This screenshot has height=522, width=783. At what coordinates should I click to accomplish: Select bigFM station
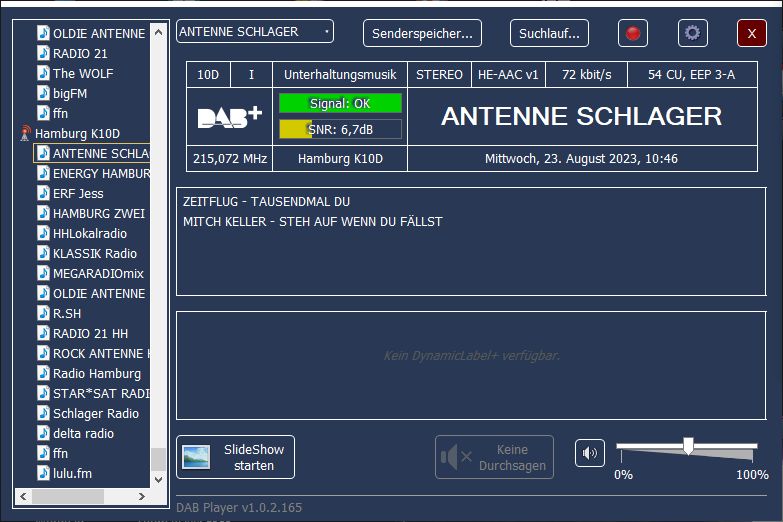tap(70, 93)
